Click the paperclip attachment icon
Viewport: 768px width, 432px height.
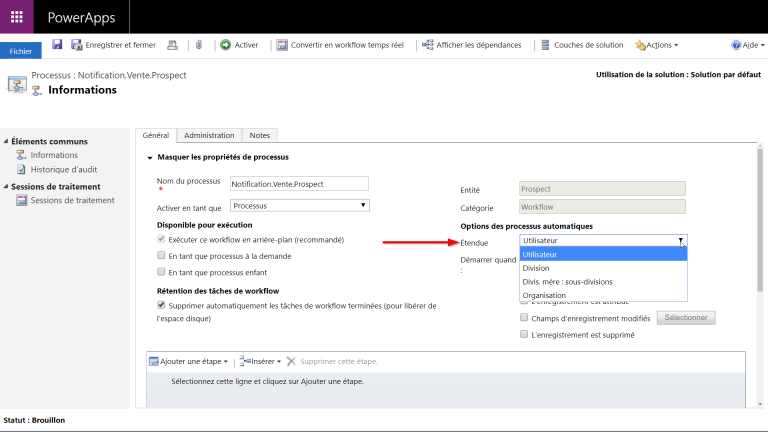[x=199, y=45]
